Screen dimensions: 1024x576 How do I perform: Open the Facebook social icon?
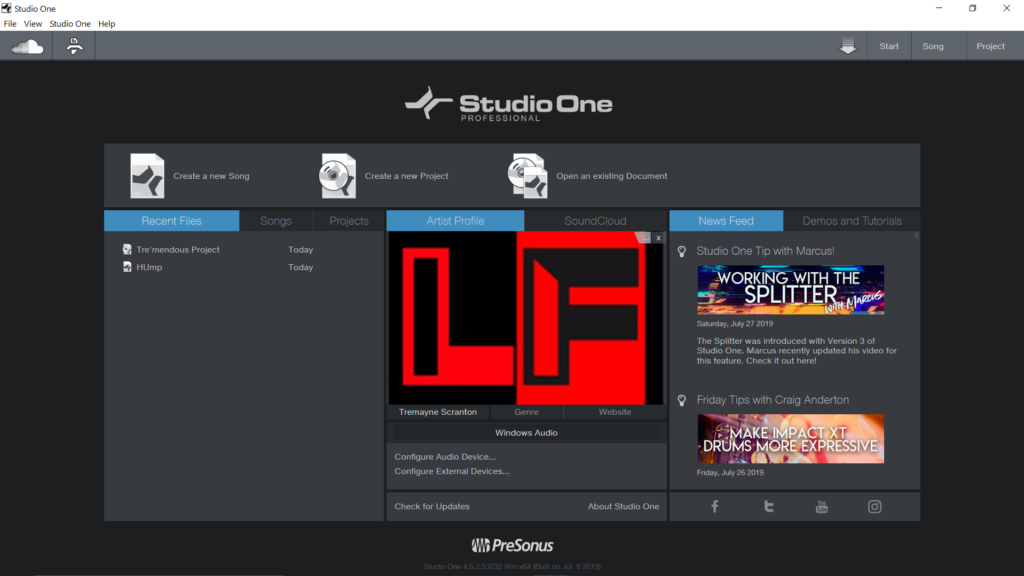point(714,507)
